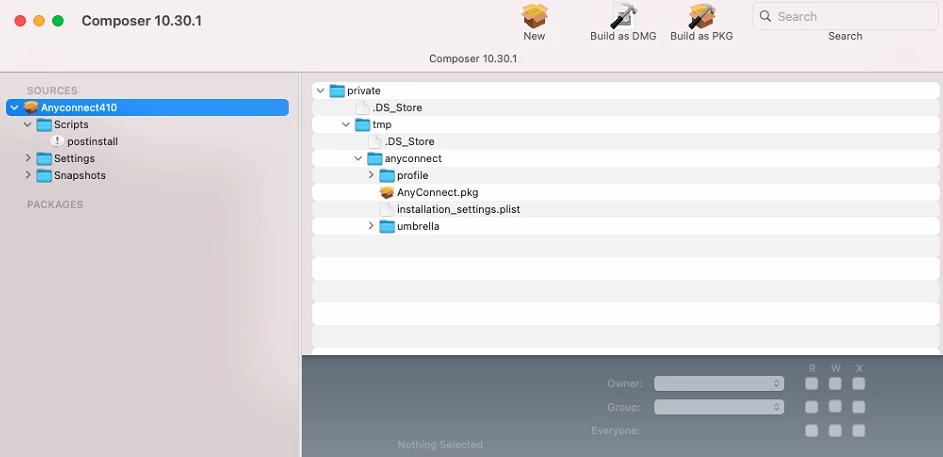Select the Anyconnect410 source label
943x457 pixels.
click(79, 108)
